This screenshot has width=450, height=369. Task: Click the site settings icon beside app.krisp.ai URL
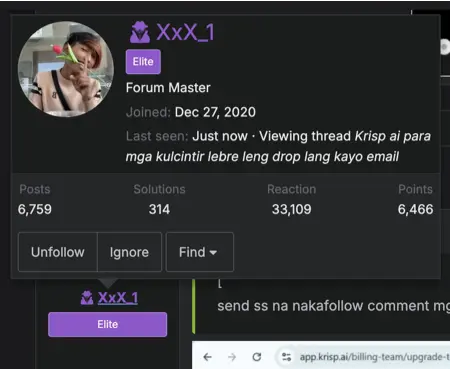pos(286,357)
